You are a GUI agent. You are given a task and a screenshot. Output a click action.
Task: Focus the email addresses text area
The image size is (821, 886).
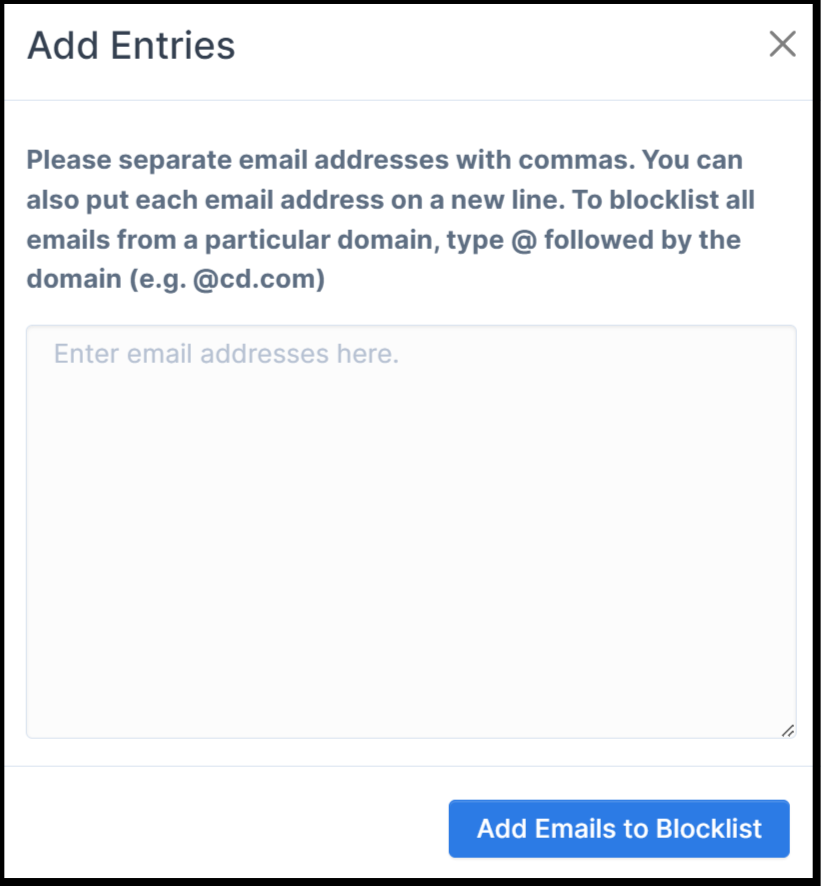click(411, 531)
